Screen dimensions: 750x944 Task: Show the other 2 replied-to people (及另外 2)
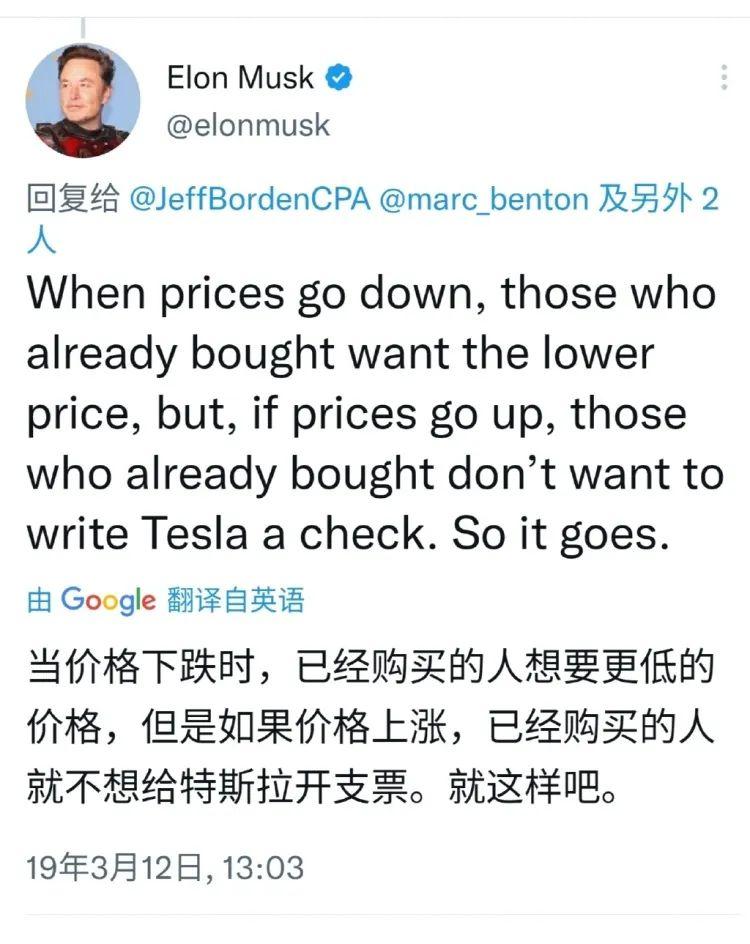[659, 199]
